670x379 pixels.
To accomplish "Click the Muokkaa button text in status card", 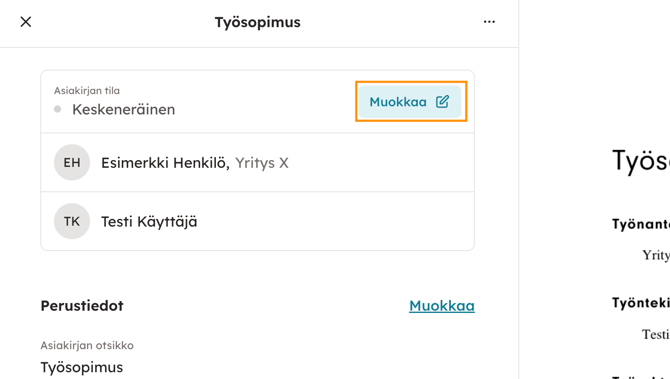I will (398, 102).
